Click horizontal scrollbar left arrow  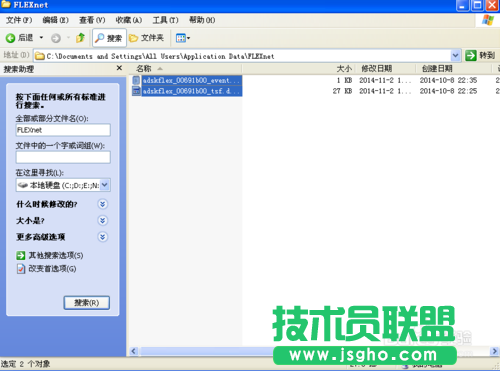pyautogui.click(x=134, y=351)
